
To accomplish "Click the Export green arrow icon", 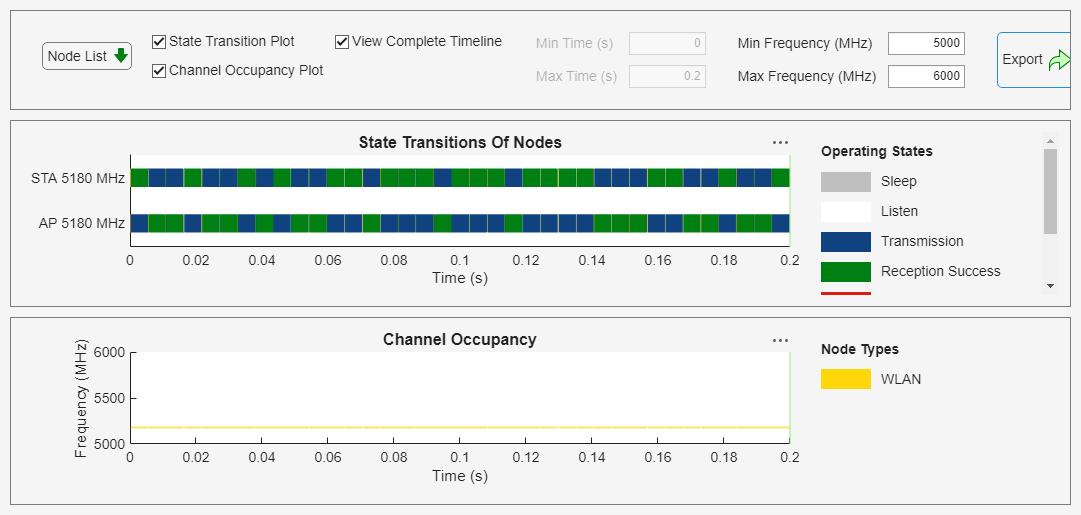I will (x=1058, y=60).
